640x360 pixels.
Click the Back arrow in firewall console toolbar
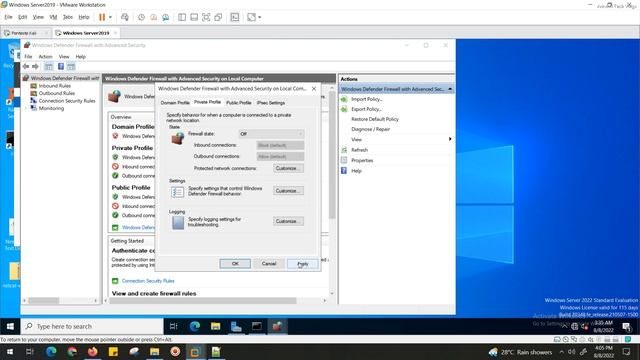[26, 66]
